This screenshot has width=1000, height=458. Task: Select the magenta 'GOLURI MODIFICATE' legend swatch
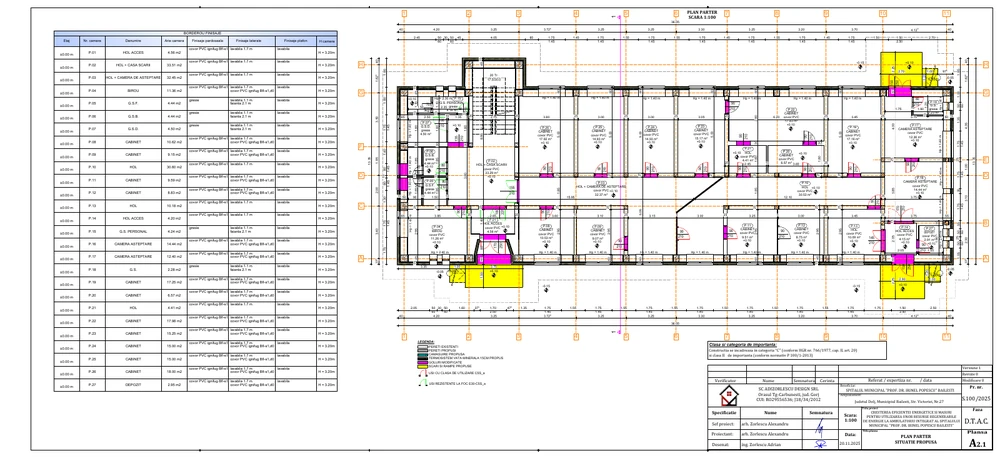click(423, 362)
